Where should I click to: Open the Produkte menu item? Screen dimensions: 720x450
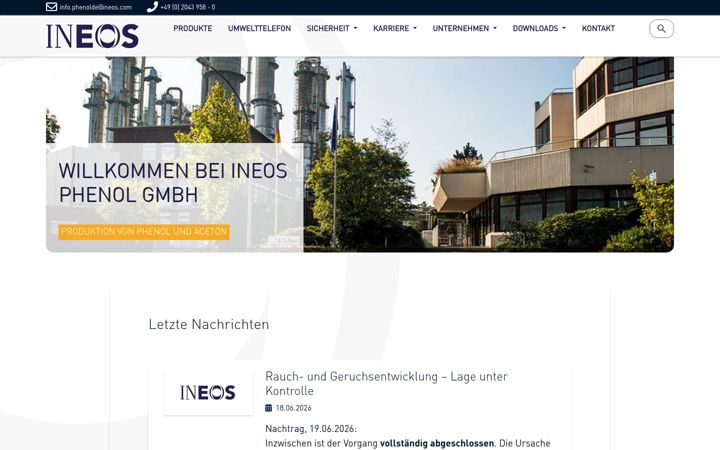point(193,28)
